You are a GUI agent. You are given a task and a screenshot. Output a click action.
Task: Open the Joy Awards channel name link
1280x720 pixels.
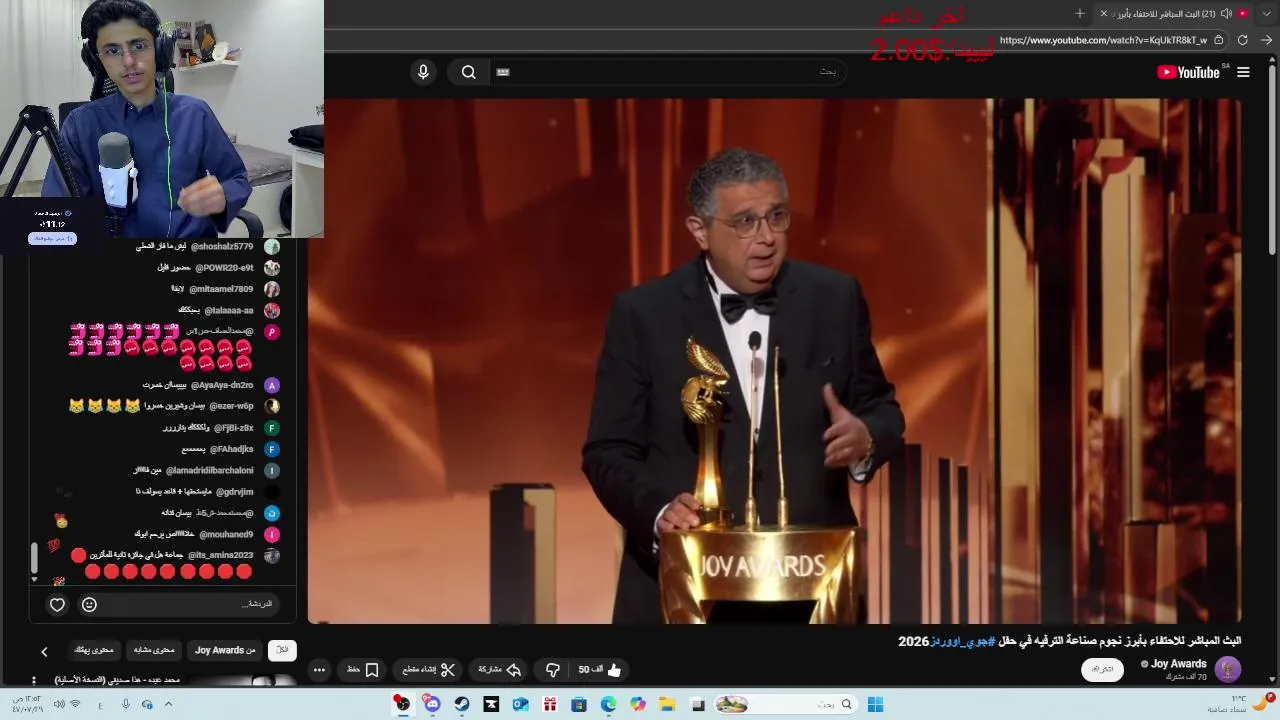pos(1179,664)
